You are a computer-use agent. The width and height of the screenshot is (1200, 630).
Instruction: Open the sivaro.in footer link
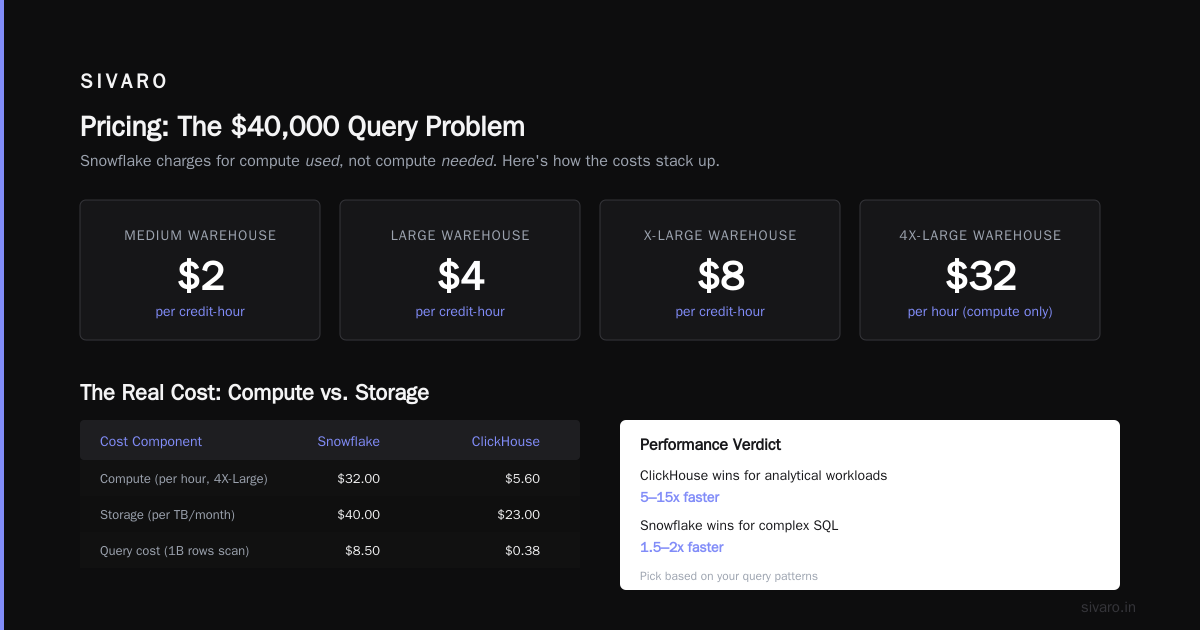tap(1108, 607)
